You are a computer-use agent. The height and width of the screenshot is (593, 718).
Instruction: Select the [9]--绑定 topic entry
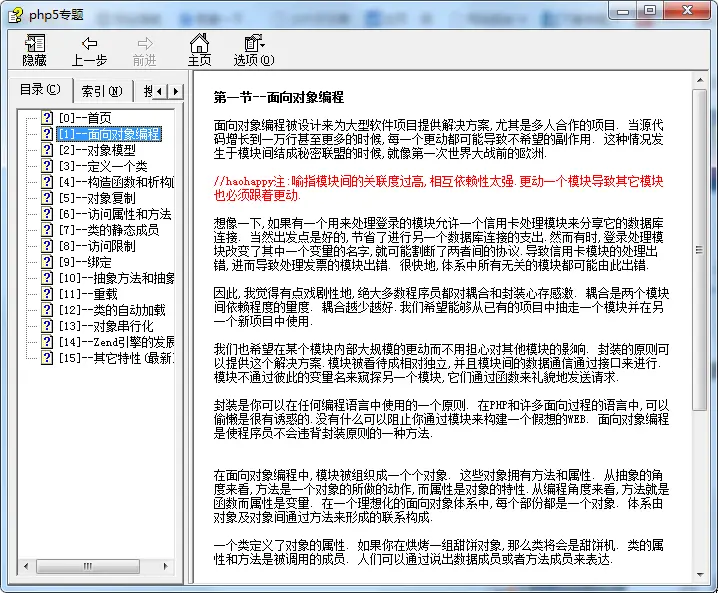click(x=88, y=262)
